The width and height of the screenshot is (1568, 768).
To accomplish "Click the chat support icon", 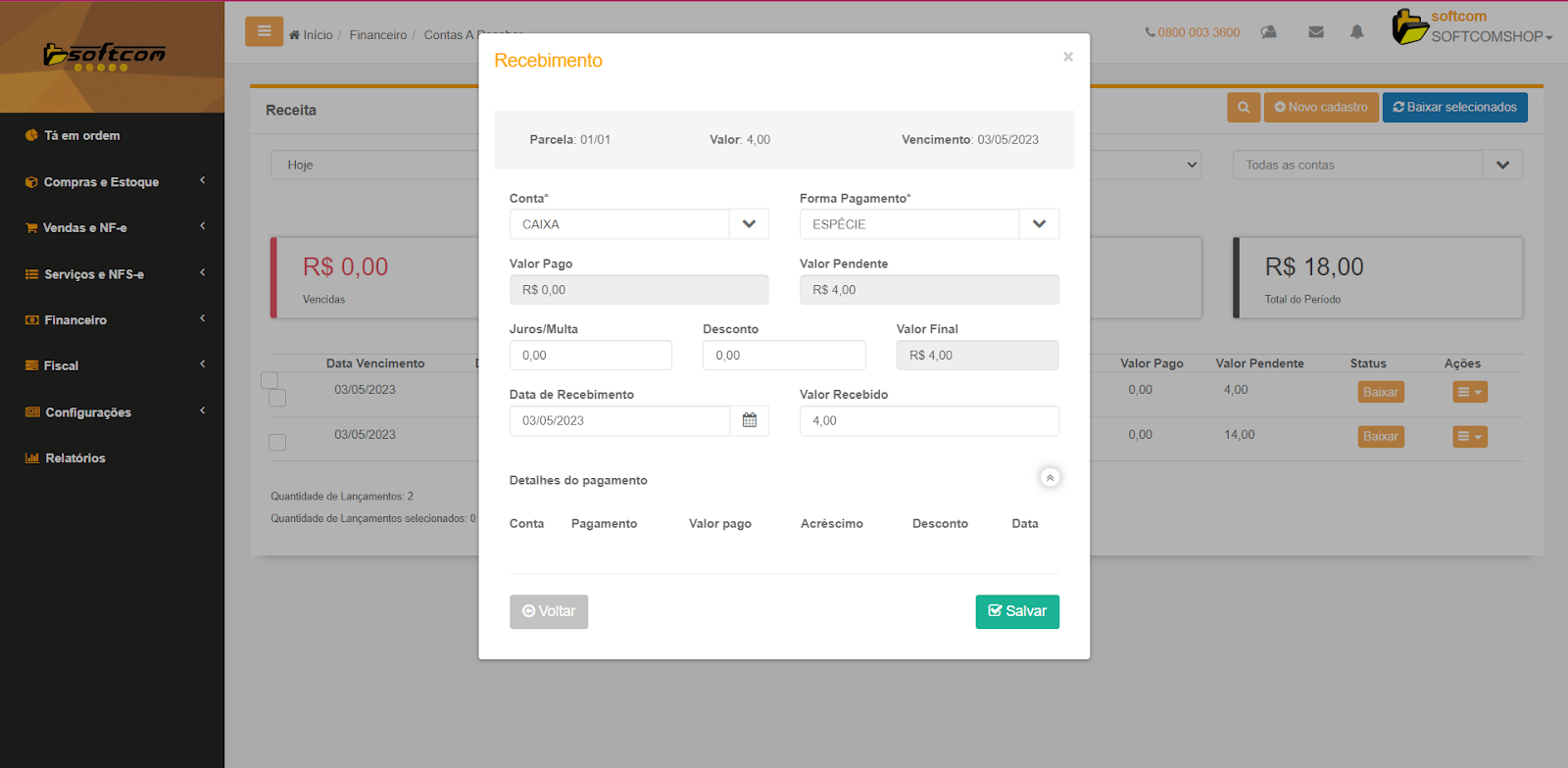I will click(x=1269, y=32).
